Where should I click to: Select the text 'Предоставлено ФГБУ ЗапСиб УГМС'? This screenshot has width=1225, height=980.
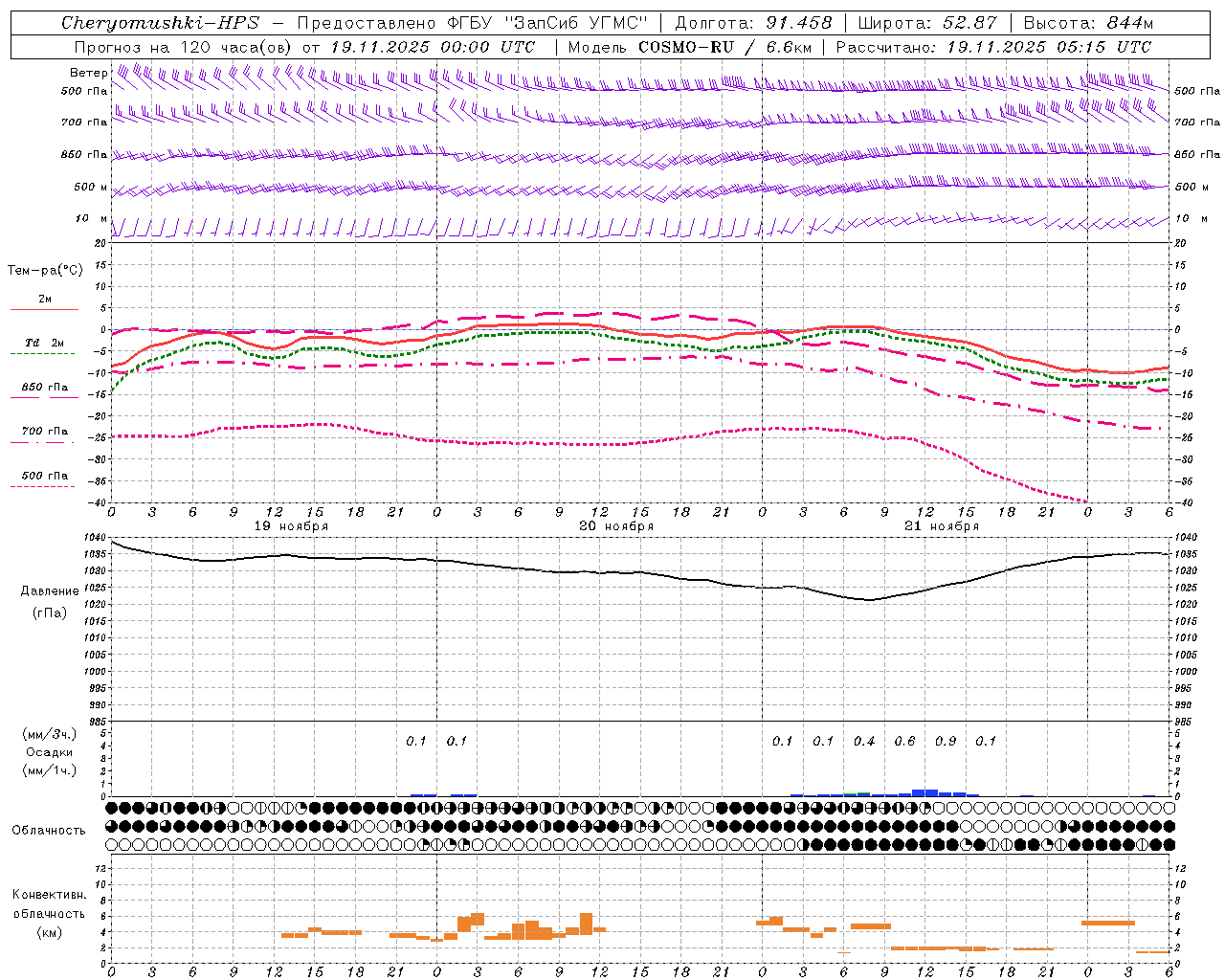pyautogui.click(x=473, y=23)
